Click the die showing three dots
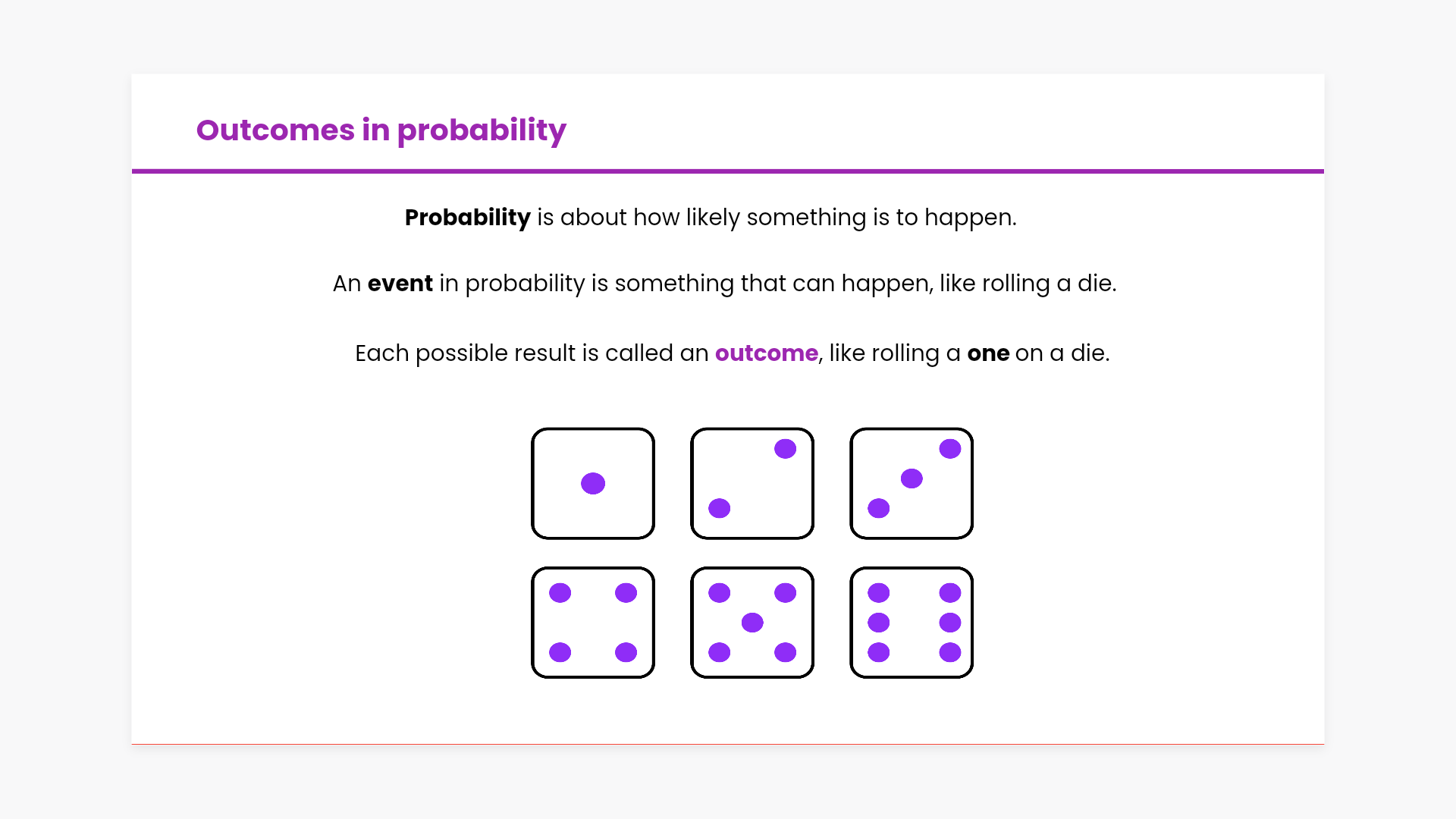 pyautogui.click(x=911, y=483)
